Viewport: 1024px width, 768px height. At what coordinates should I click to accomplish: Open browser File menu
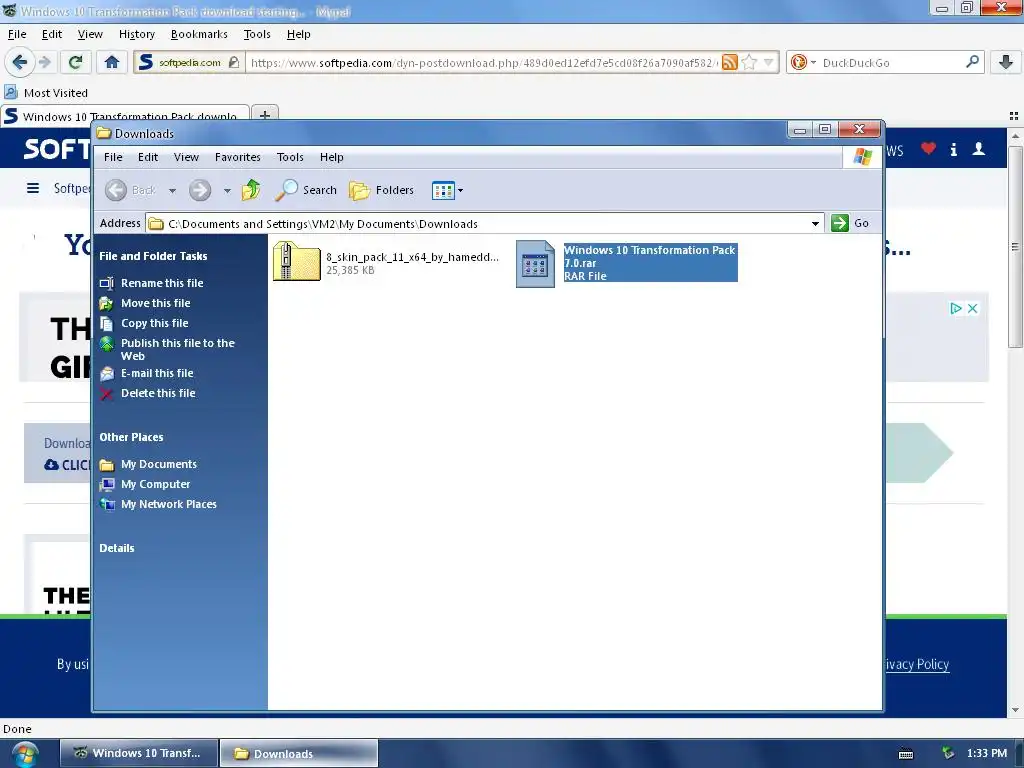tap(17, 34)
